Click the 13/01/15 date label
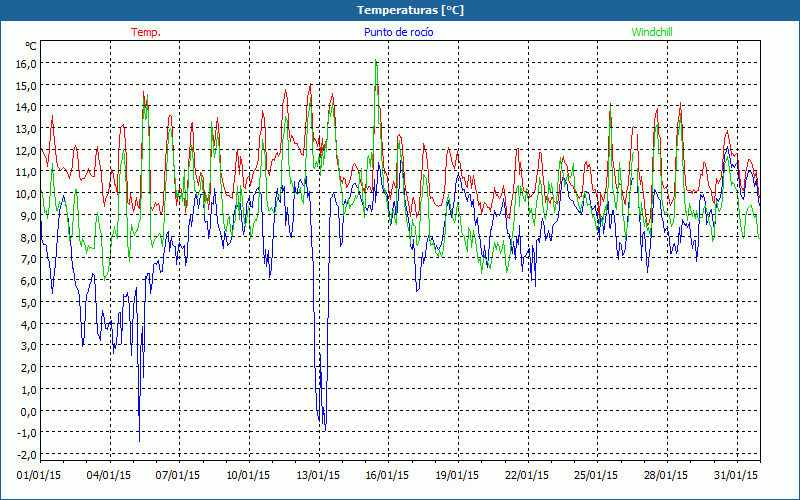Screen dimensions: 800x500 coord(318,475)
